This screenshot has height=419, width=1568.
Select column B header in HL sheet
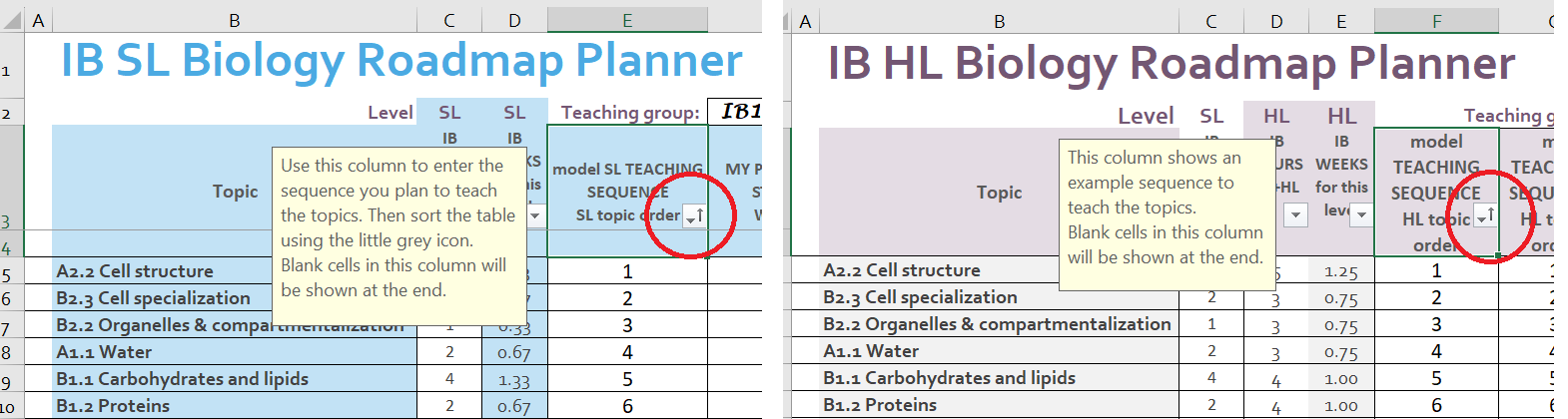pos(999,21)
